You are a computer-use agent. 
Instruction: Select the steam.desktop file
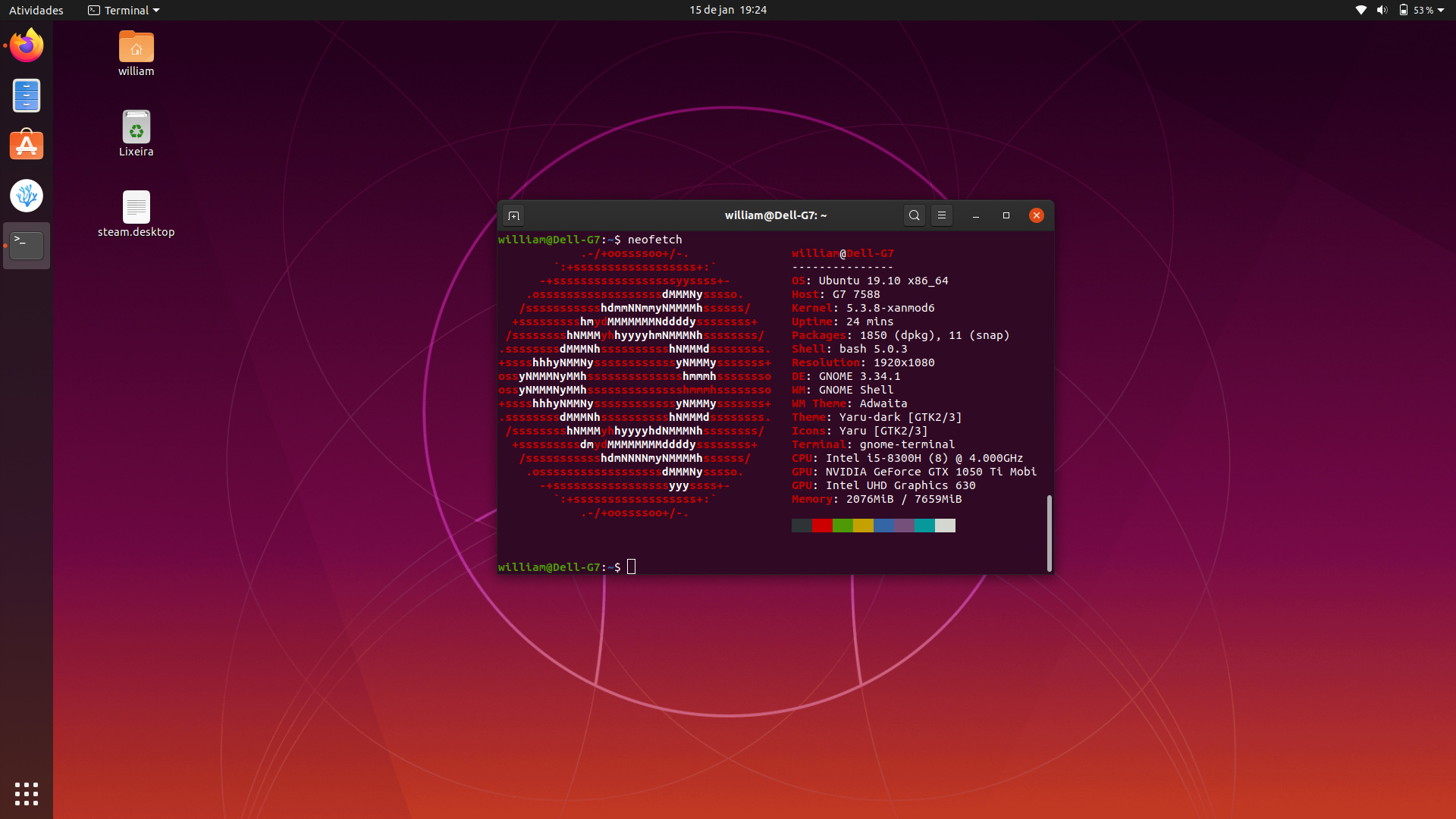tap(136, 208)
